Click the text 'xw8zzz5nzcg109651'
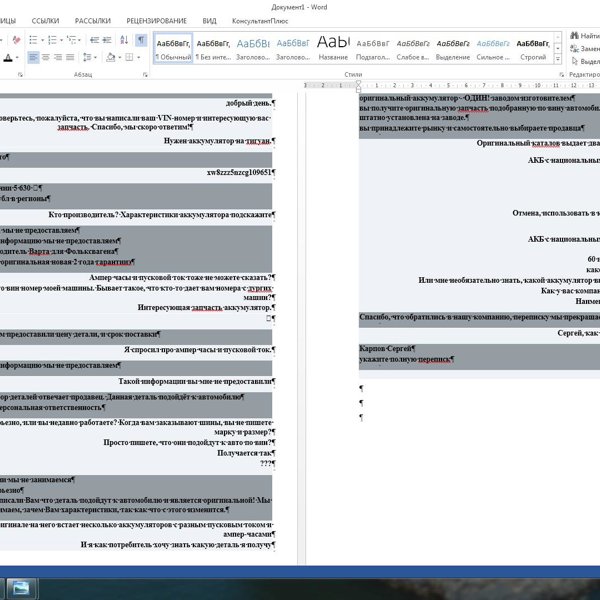This screenshot has width=600, height=600. (241, 173)
